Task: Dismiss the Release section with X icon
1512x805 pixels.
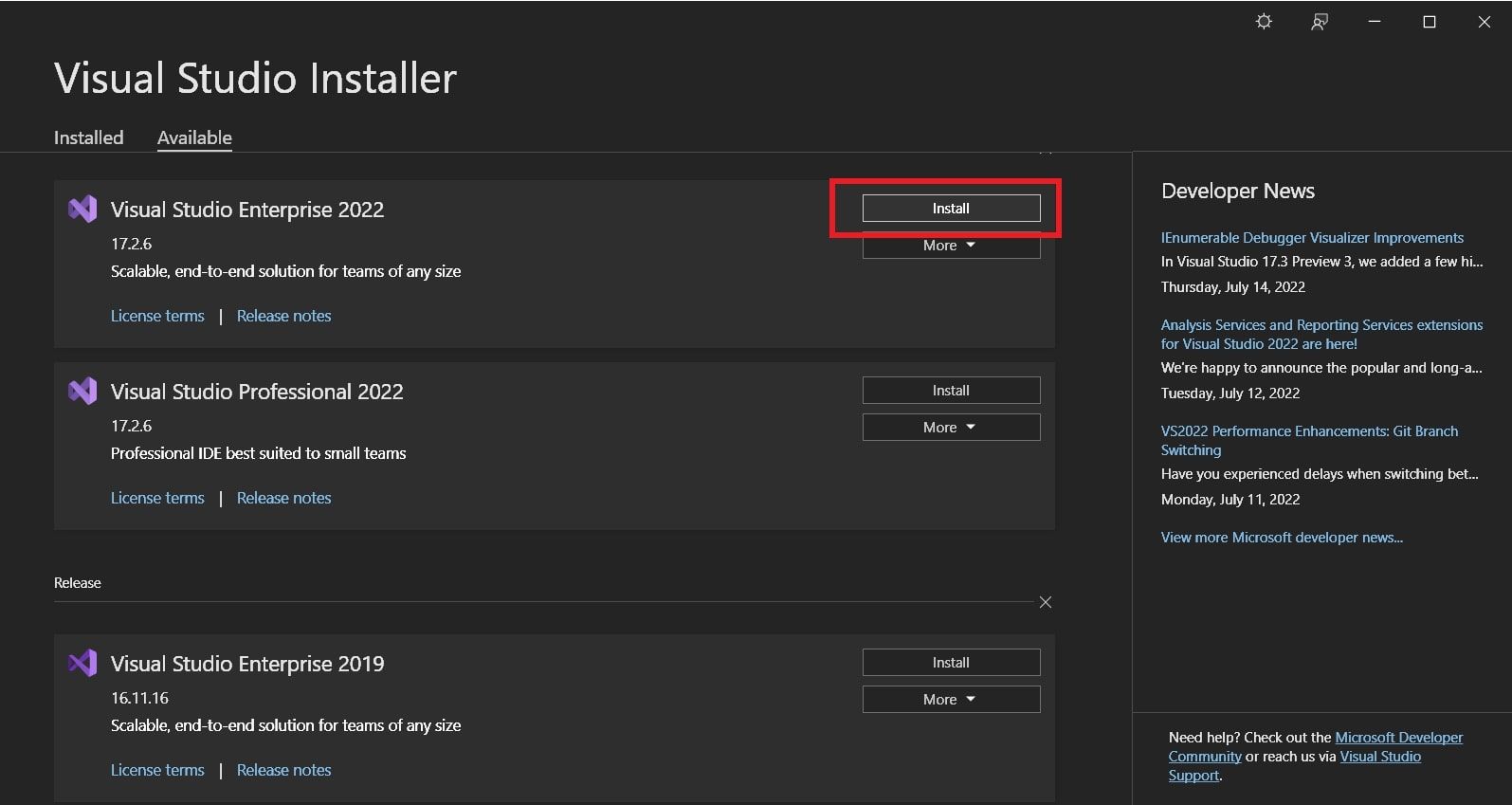Action: 1046,602
